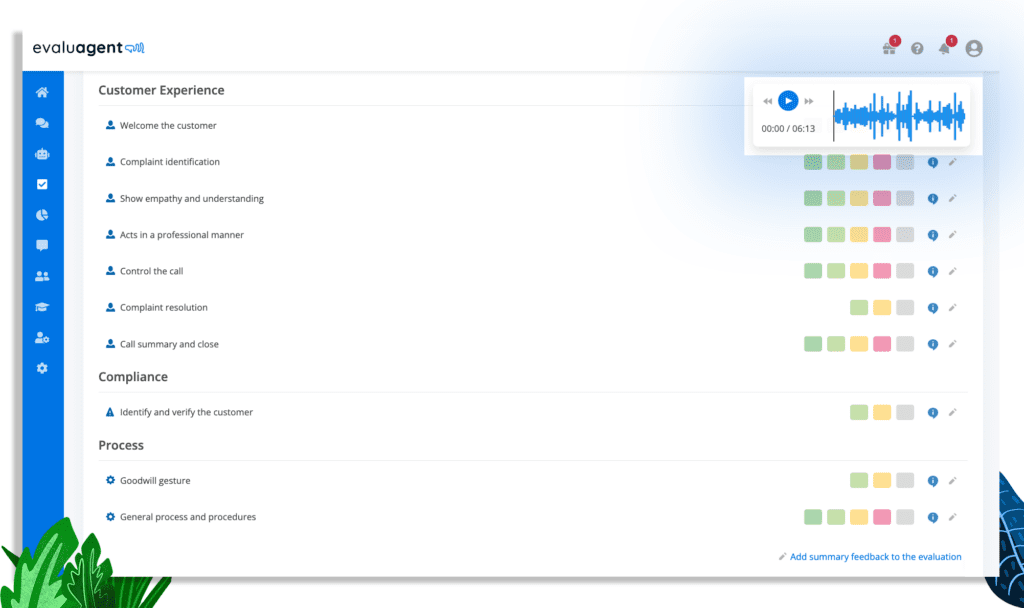Click the Control the call line item label
The height and width of the screenshot is (608, 1024).
pos(152,271)
